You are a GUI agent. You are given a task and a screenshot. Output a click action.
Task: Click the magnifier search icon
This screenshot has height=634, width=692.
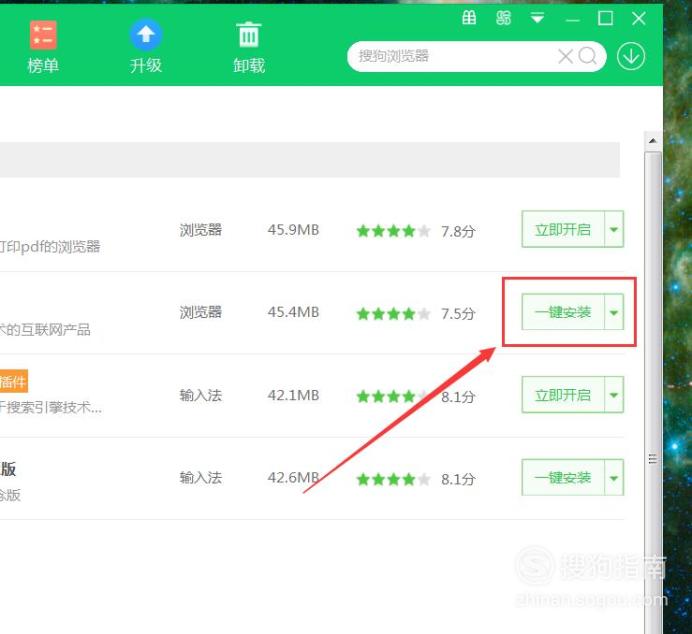click(587, 56)
